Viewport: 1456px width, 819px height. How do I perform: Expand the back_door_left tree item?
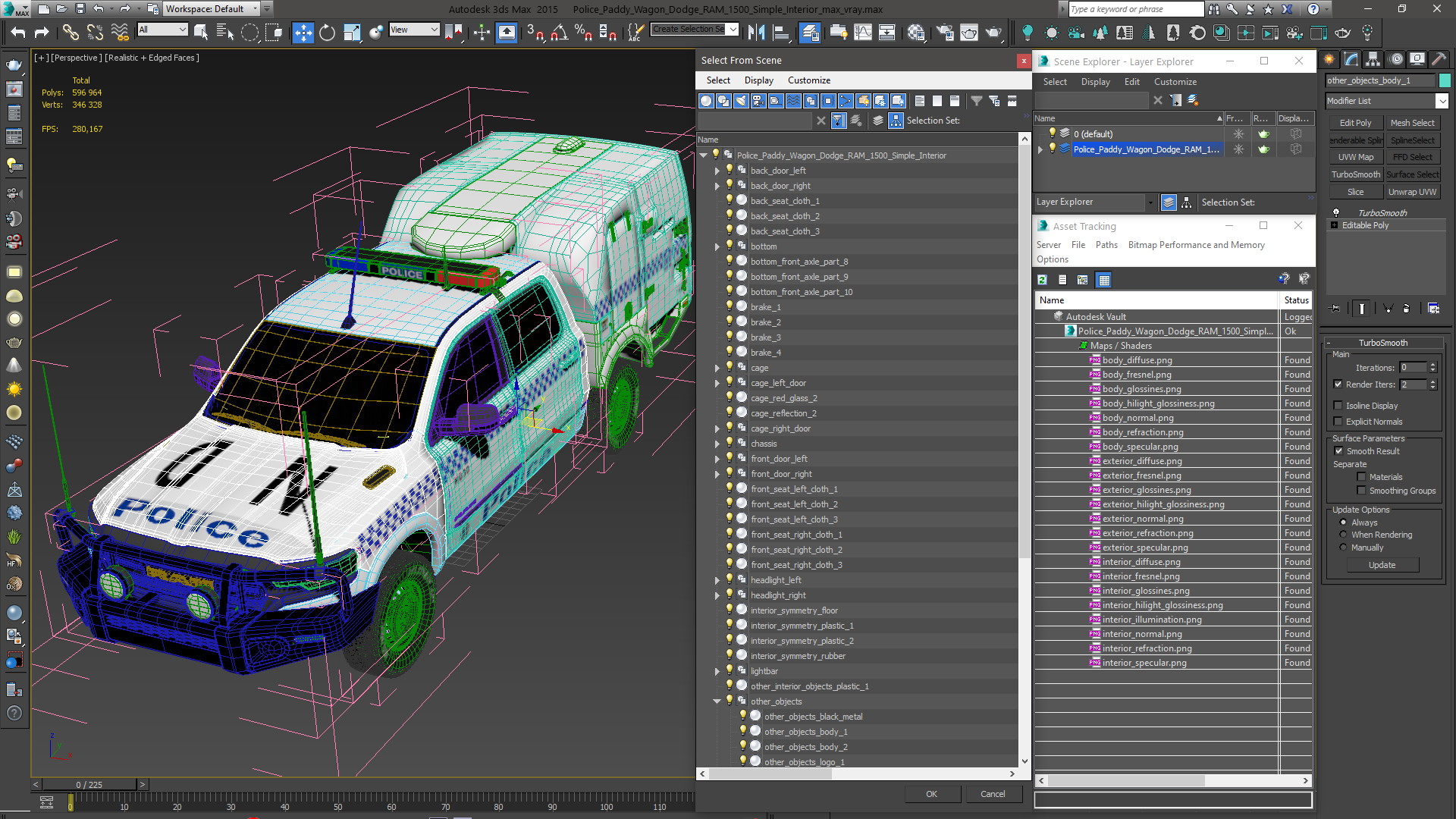pos(717,171)
